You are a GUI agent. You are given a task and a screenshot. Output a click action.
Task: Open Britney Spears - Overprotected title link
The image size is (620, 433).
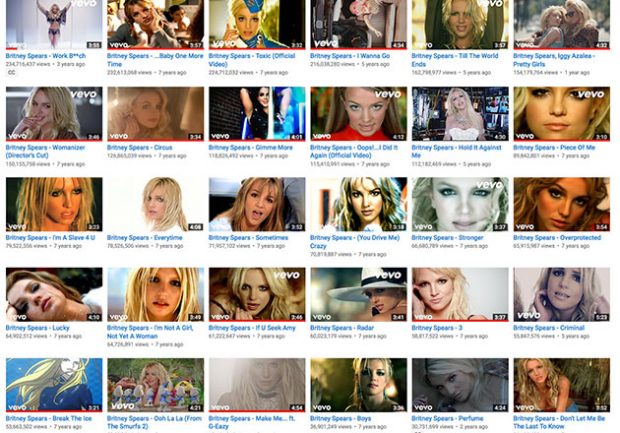click(557, 238)
